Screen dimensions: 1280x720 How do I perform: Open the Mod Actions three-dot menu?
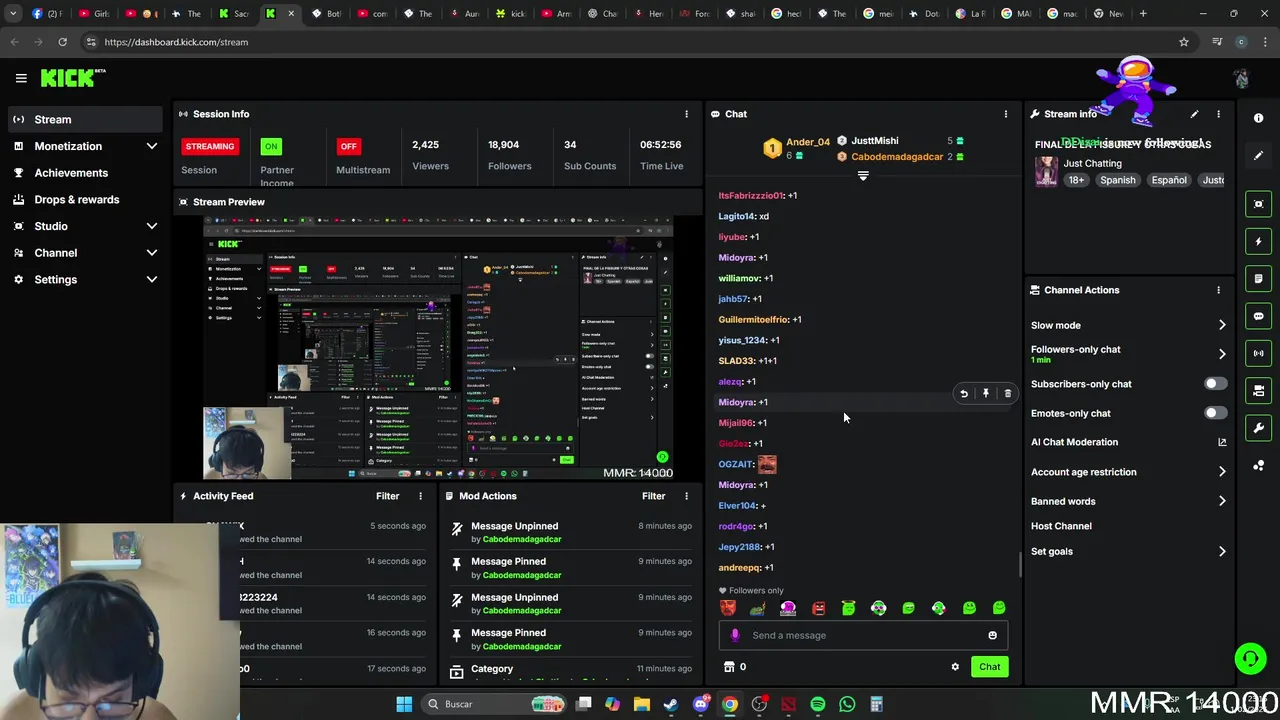pyautogui.click(x=686, y=496)
